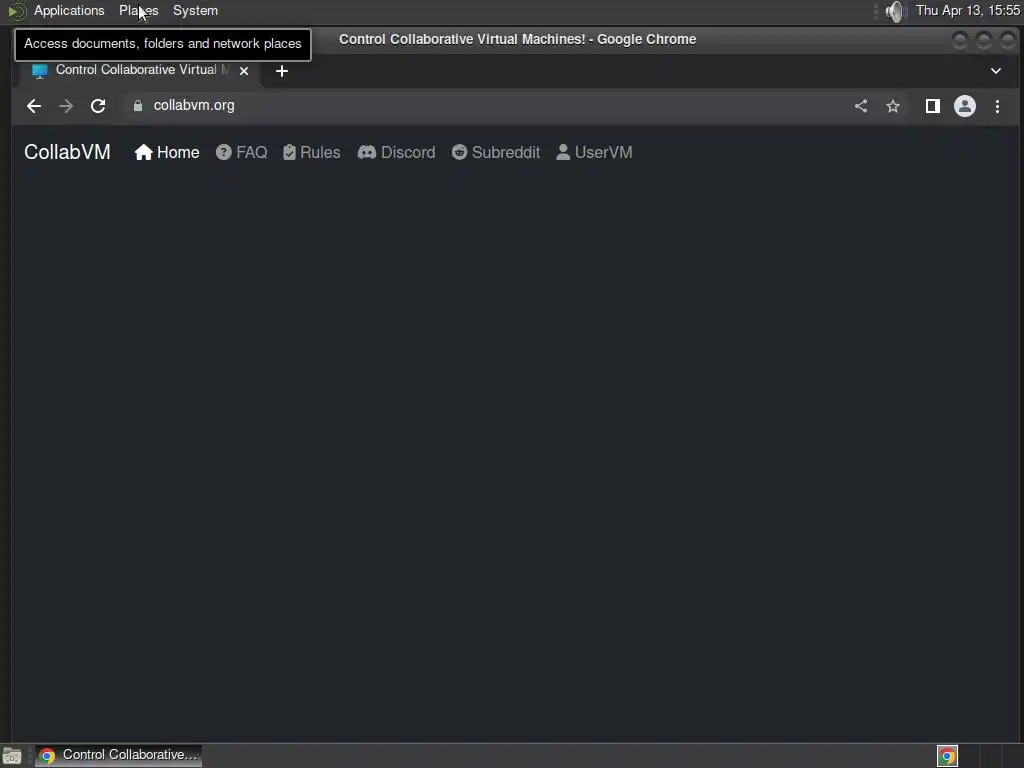The width and height of the screenshot is (1024, 768).
Task: Open Chrome's three-dot menu
Action: [997, 106]
